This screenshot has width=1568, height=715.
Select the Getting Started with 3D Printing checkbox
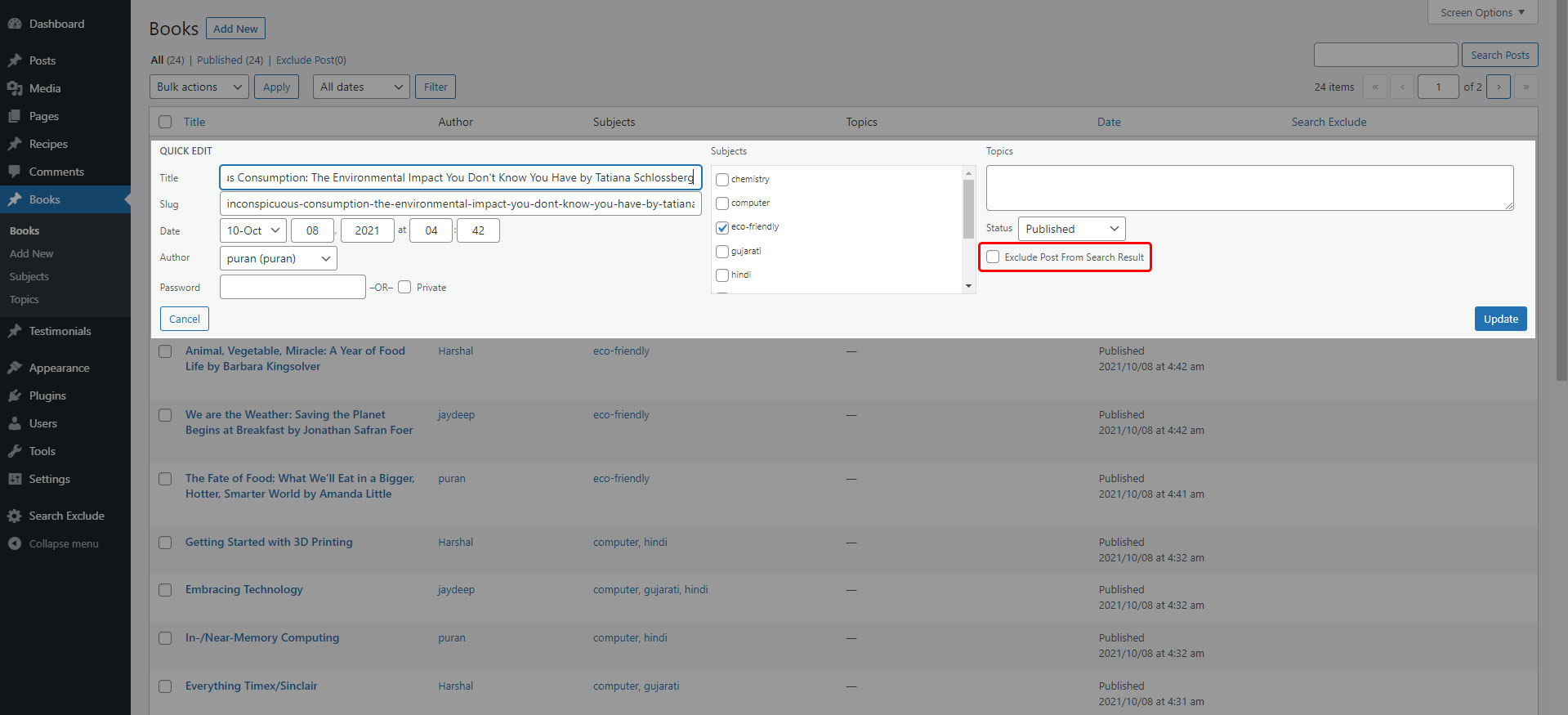tap(165, 543)
